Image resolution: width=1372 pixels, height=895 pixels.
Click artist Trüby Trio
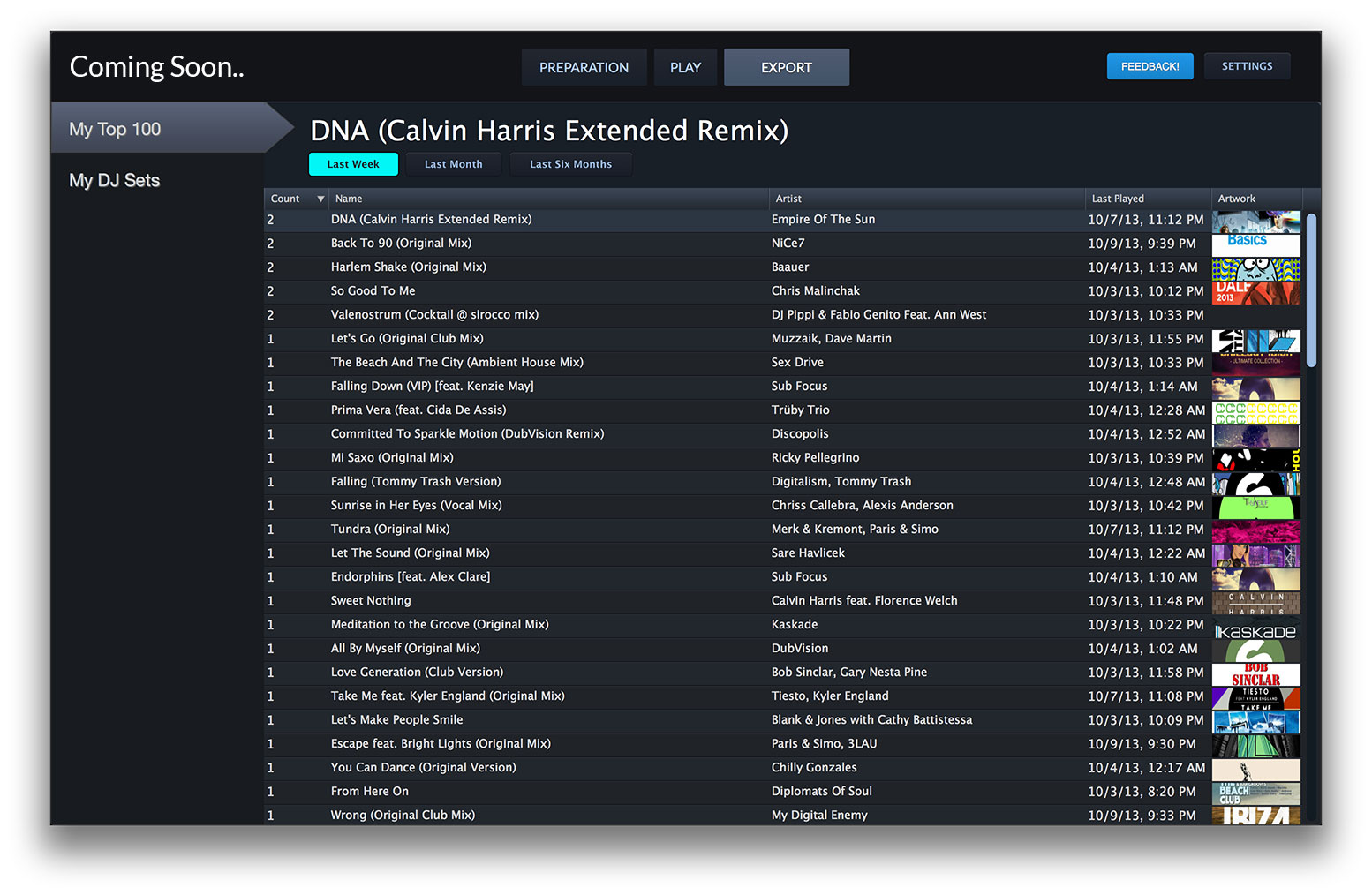800,410
